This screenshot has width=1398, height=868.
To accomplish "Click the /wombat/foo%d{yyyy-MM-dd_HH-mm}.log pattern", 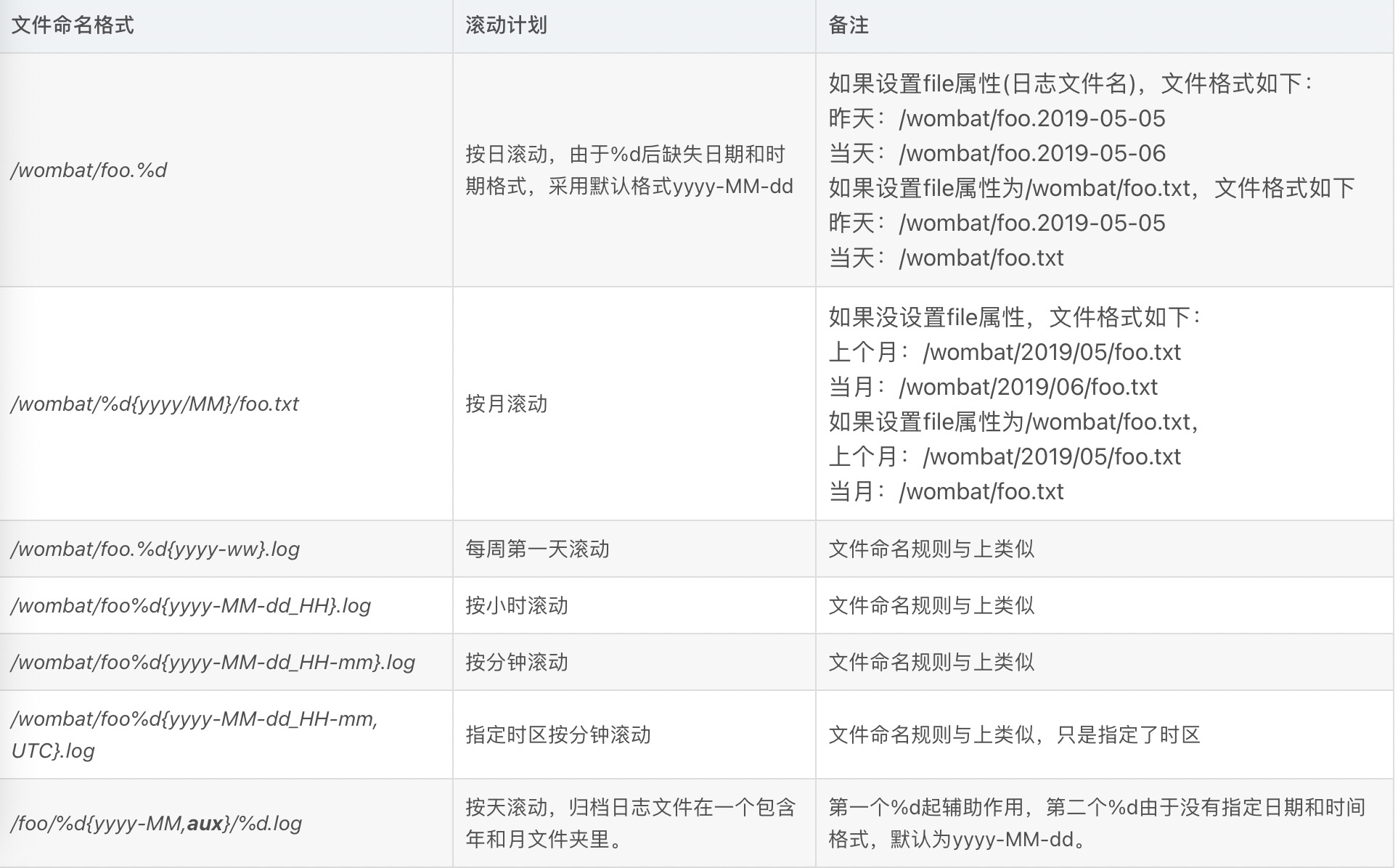I will 213,662.
